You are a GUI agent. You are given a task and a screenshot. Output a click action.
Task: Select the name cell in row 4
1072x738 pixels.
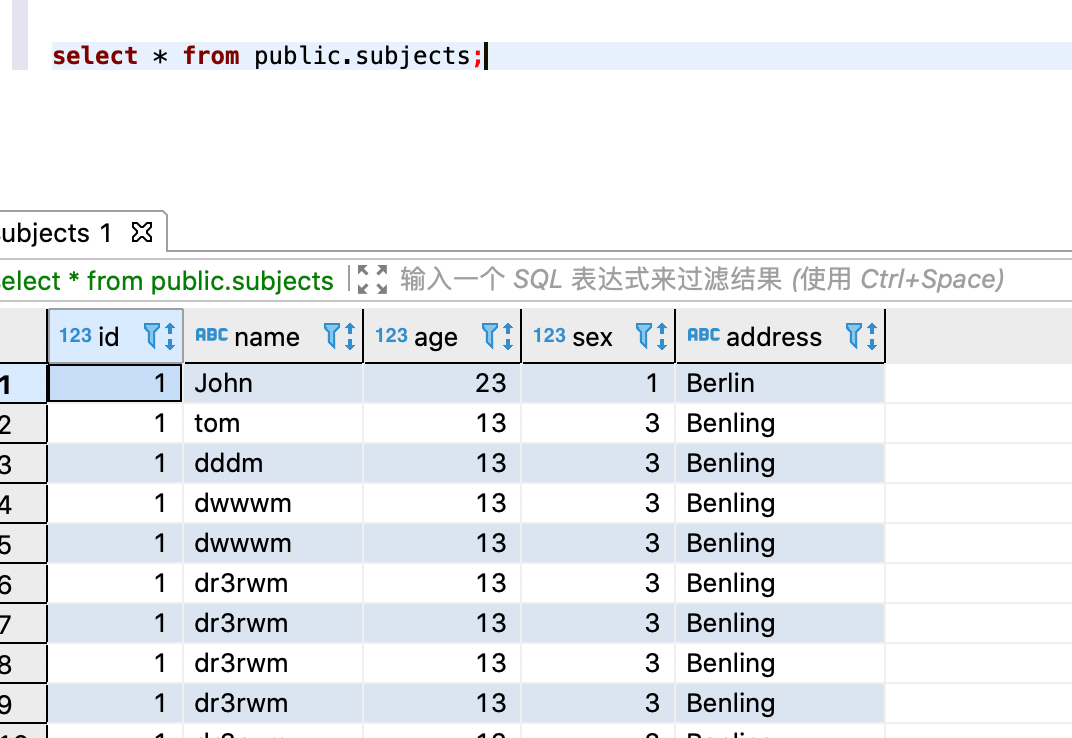tap(273, 503)
